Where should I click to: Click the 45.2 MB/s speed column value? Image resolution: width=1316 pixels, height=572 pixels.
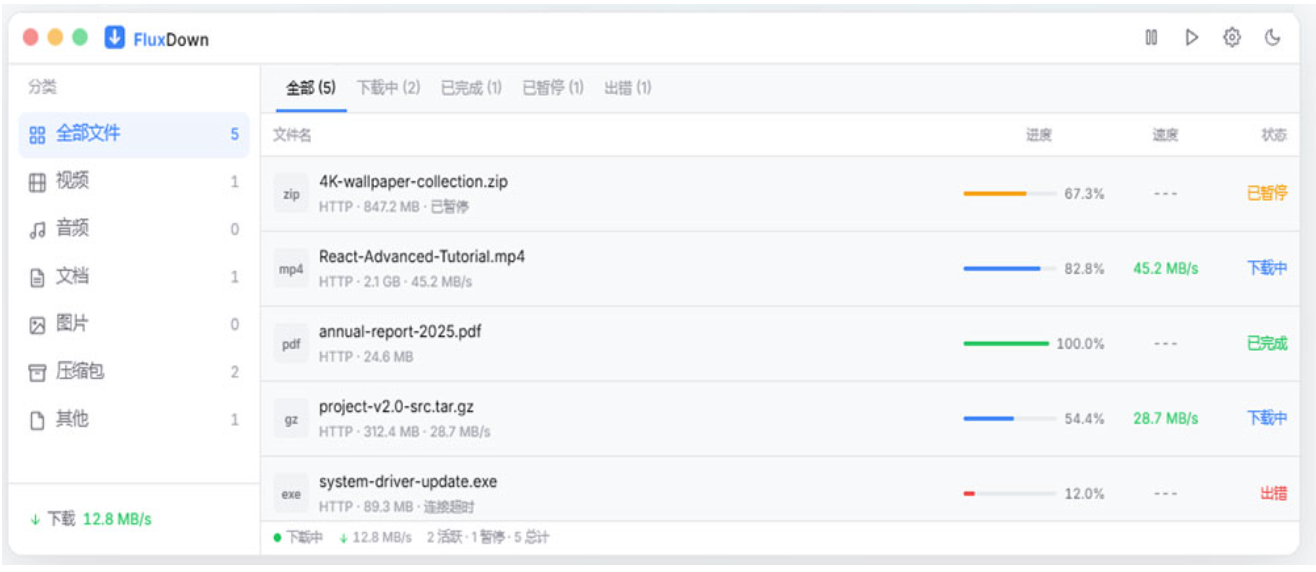(1165, 268)
